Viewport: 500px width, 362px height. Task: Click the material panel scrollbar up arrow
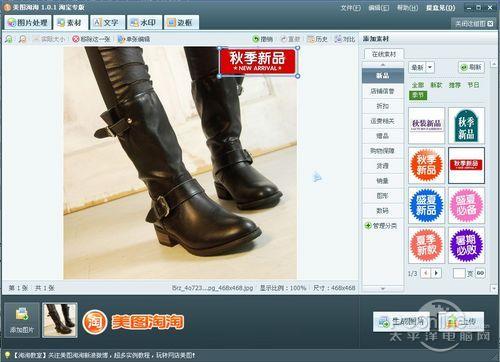[x=494, y=63]
